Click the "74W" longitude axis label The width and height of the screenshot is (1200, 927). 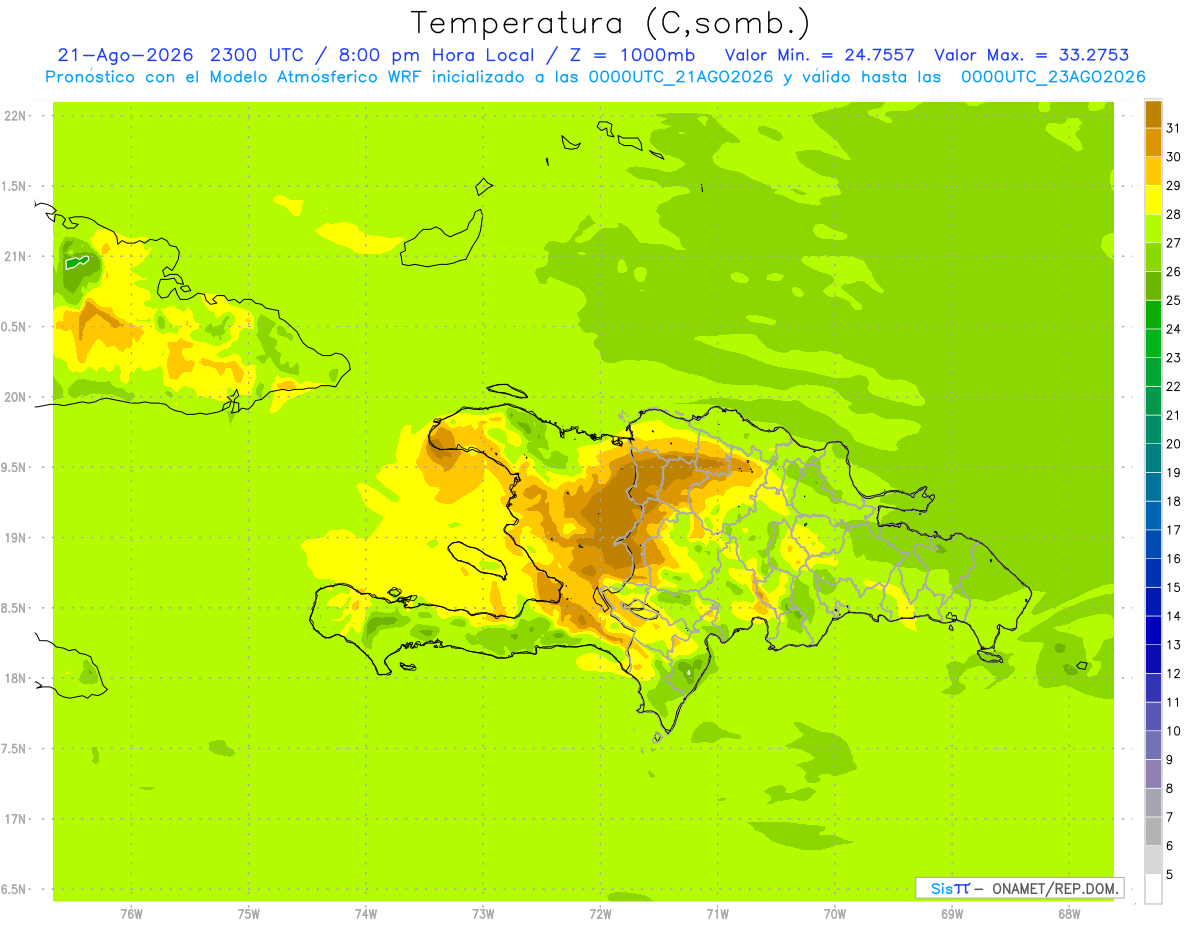pos(366,914)
